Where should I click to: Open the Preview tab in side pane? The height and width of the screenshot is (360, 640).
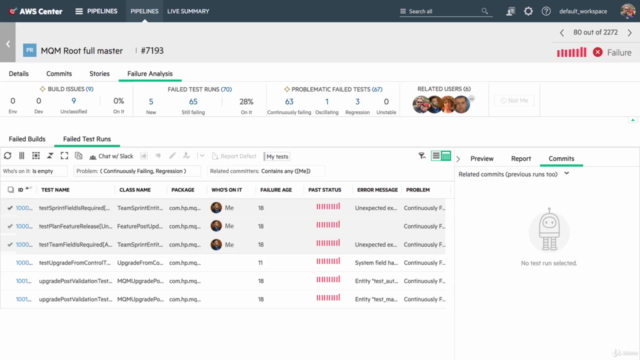482,158
